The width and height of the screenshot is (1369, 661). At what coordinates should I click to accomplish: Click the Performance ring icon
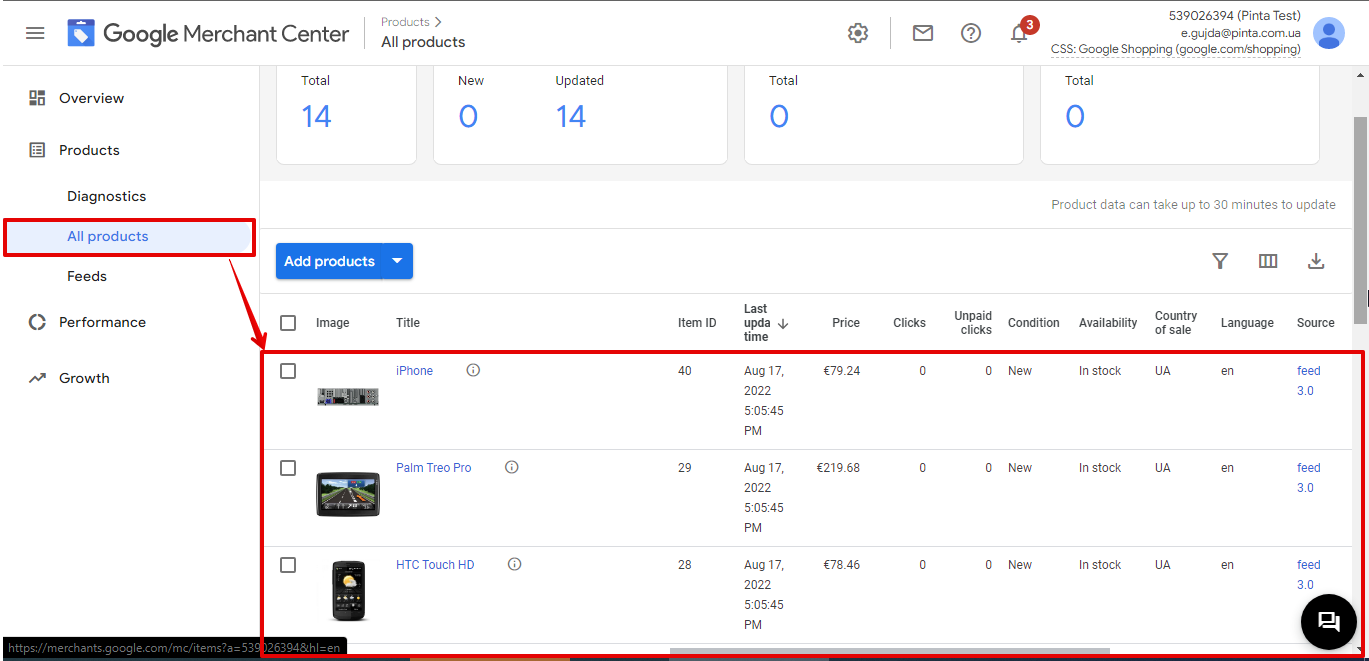coord(37,322)
